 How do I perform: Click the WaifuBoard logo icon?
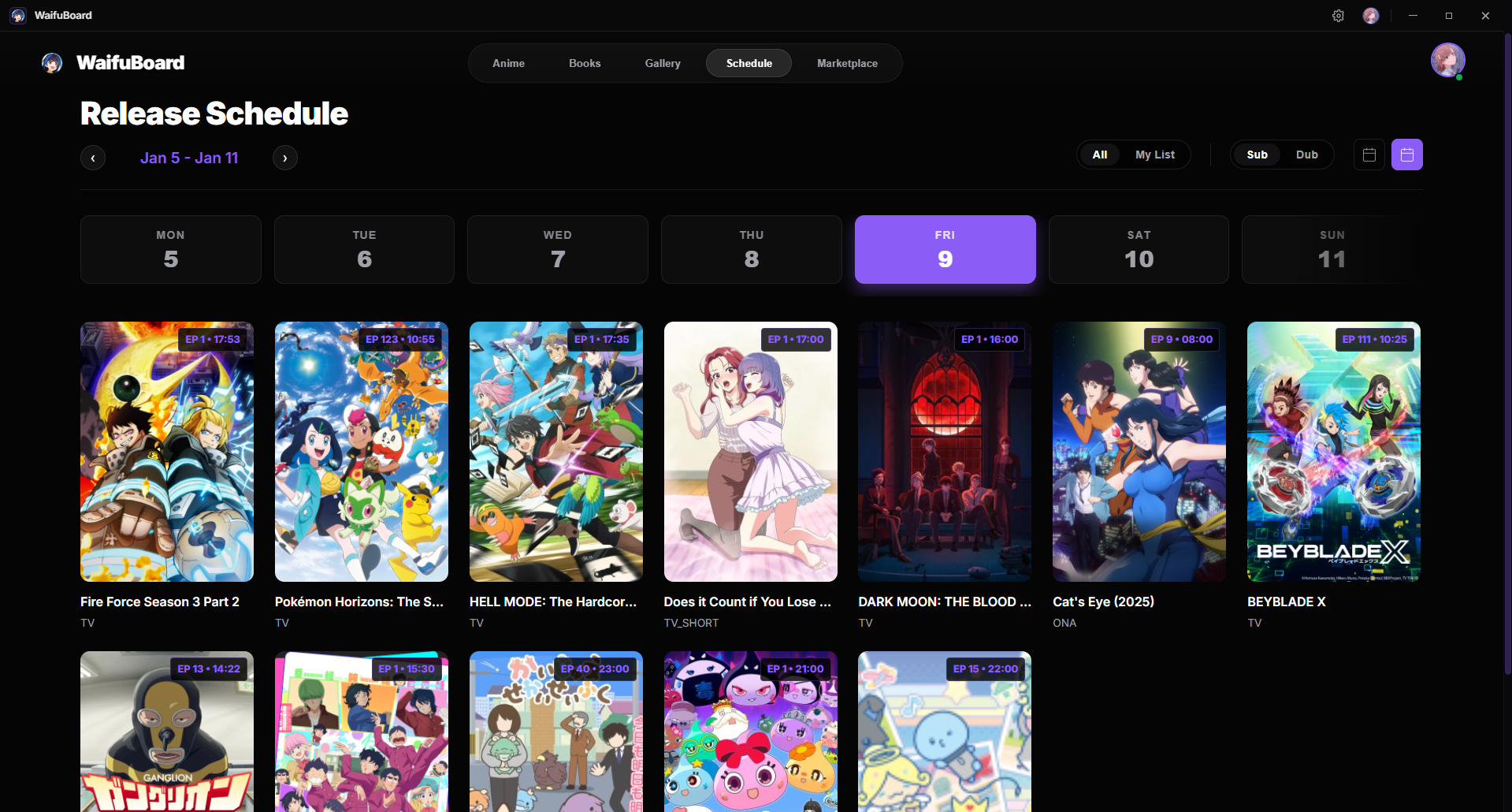[51, 63]
